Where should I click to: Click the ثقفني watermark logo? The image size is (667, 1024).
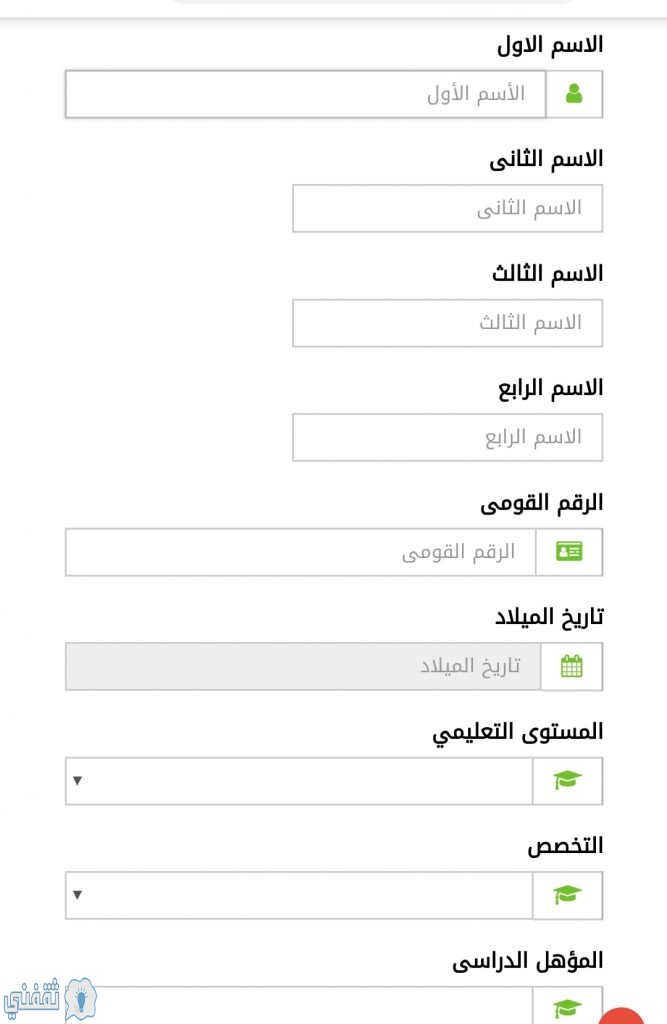point(50,999)
